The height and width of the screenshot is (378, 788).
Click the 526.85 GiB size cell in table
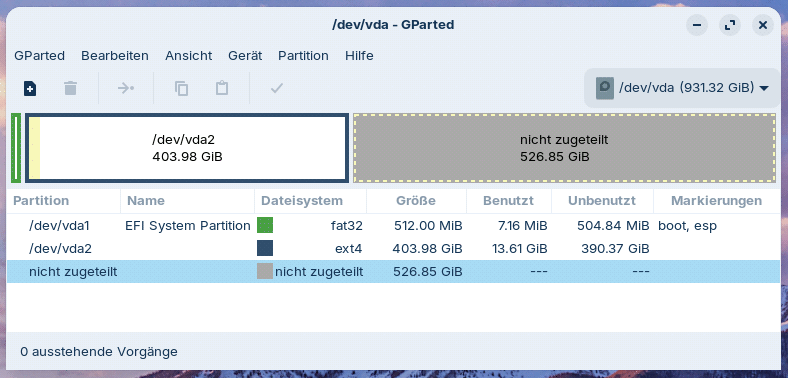pos(428,272)
